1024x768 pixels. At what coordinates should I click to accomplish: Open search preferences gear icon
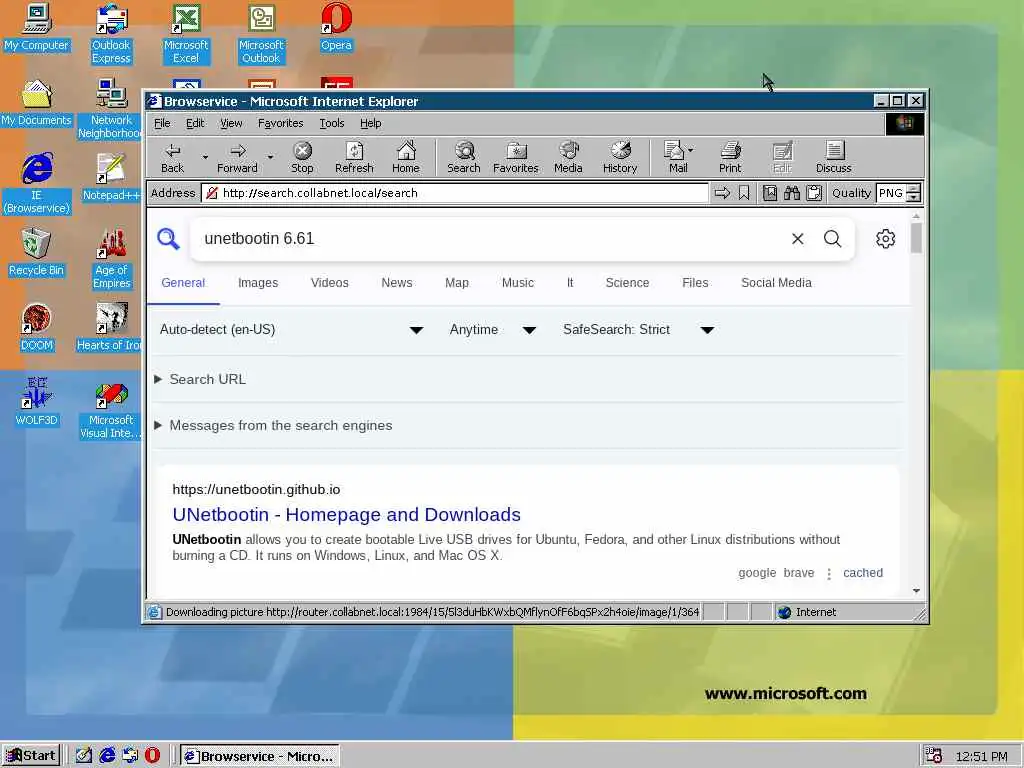(886, 238)
